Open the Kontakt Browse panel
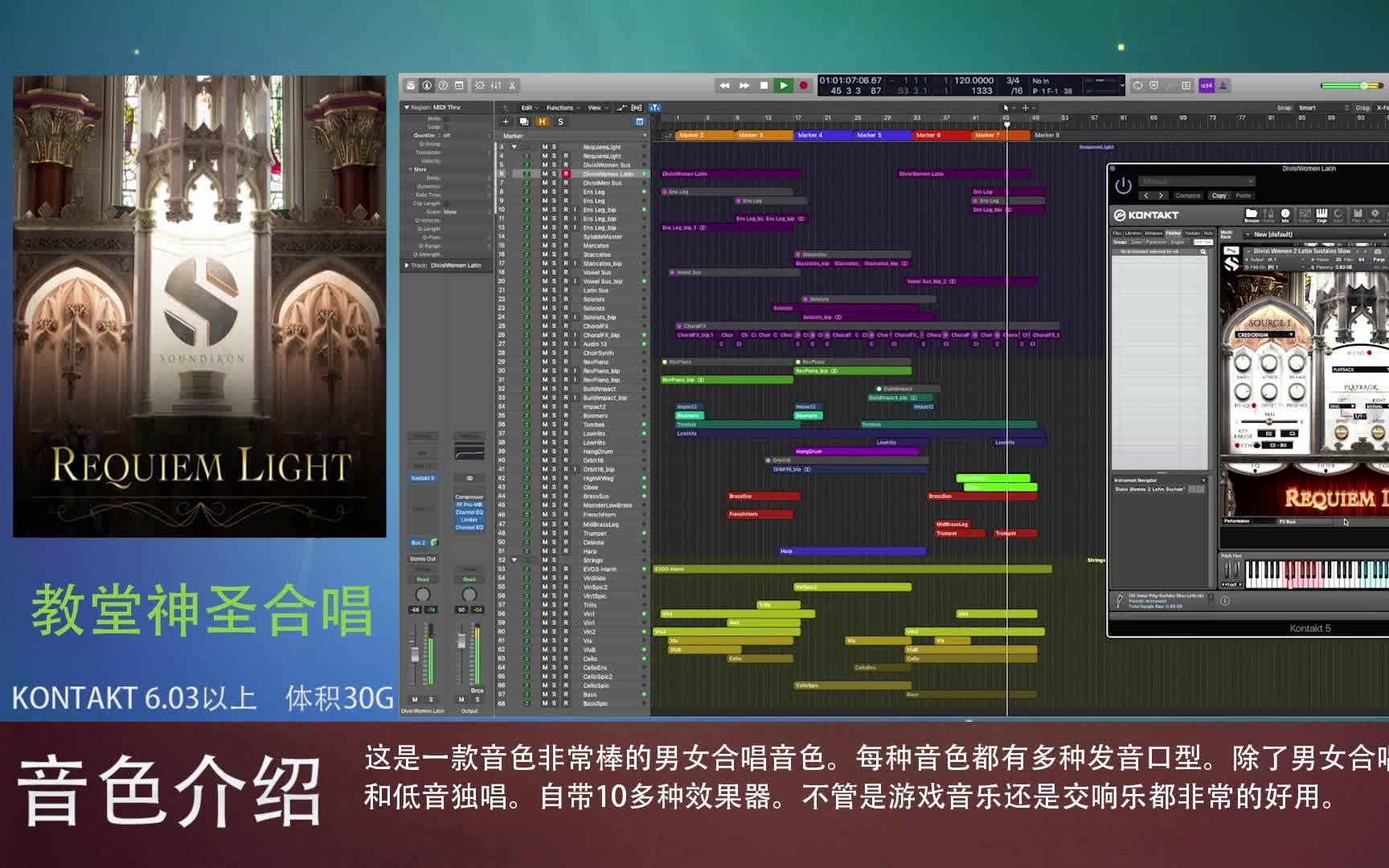 pyautogui.click(x=1252, y=215)
